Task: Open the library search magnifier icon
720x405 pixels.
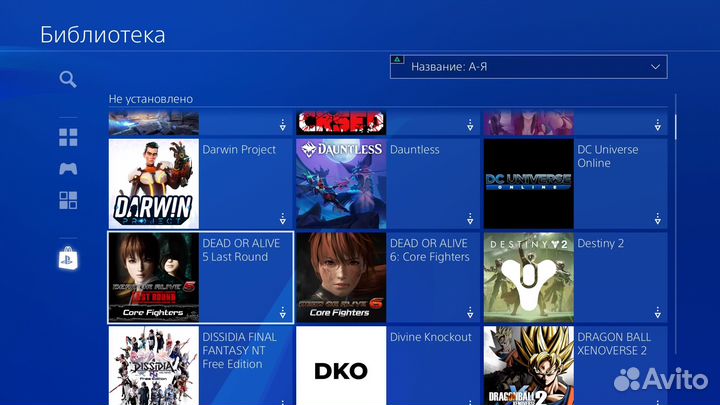Action: point(68,79)
